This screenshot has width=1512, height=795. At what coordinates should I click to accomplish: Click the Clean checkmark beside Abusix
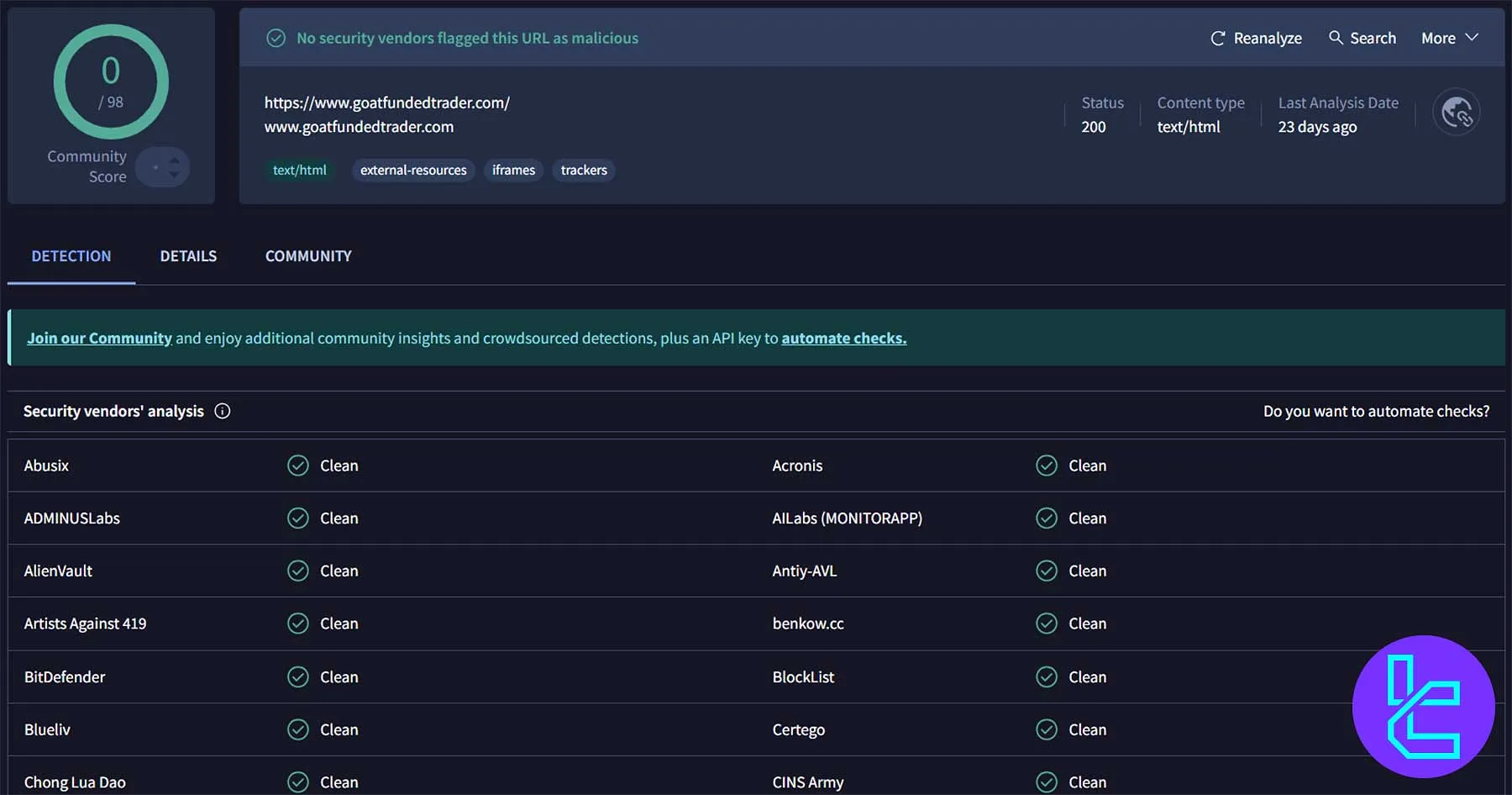click(x=297, y=465)
